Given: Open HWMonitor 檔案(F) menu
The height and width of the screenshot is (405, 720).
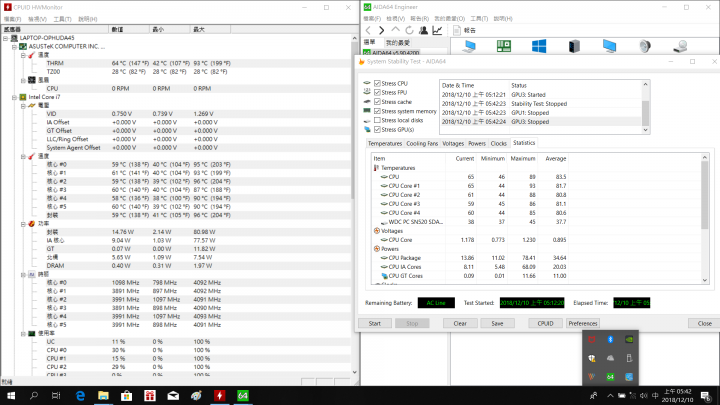Looking at the screenshot, I should click(12, 19).
